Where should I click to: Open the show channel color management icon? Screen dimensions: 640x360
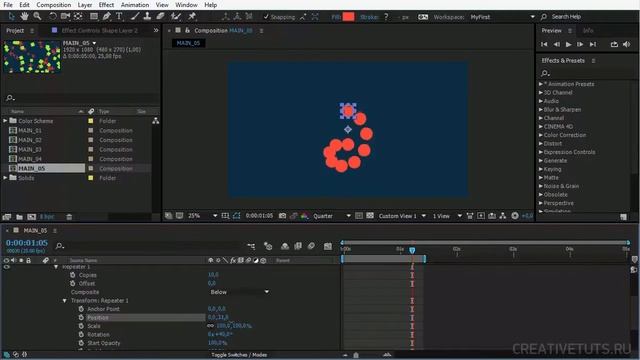304,216
